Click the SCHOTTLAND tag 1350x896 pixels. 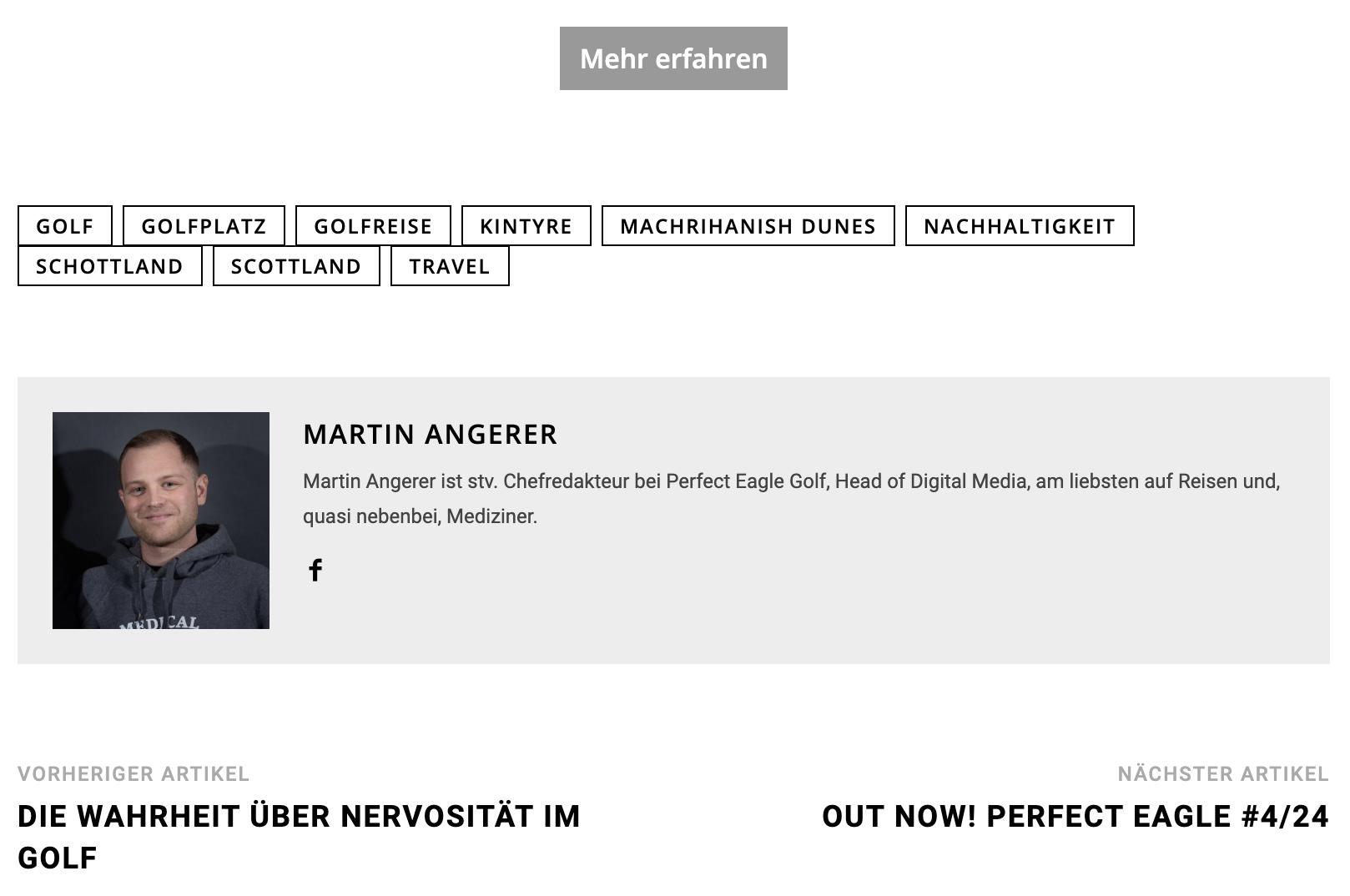click(x=110, y=266)
